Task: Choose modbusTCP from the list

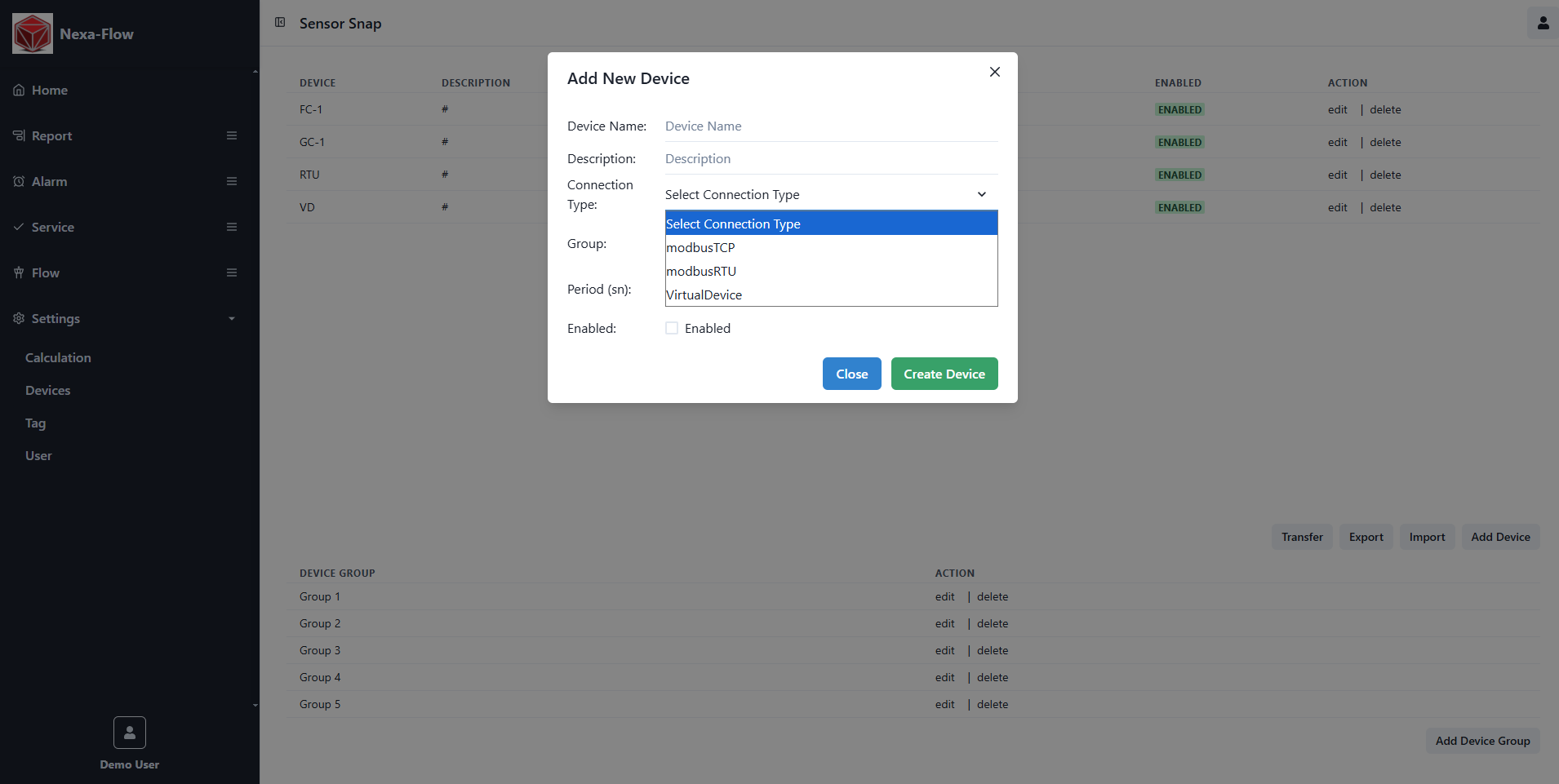Action: click(x=701, y=247)
